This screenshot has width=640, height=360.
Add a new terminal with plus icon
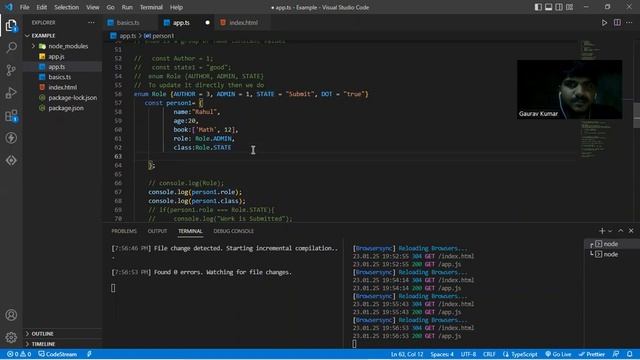click(x=602, y=231)
